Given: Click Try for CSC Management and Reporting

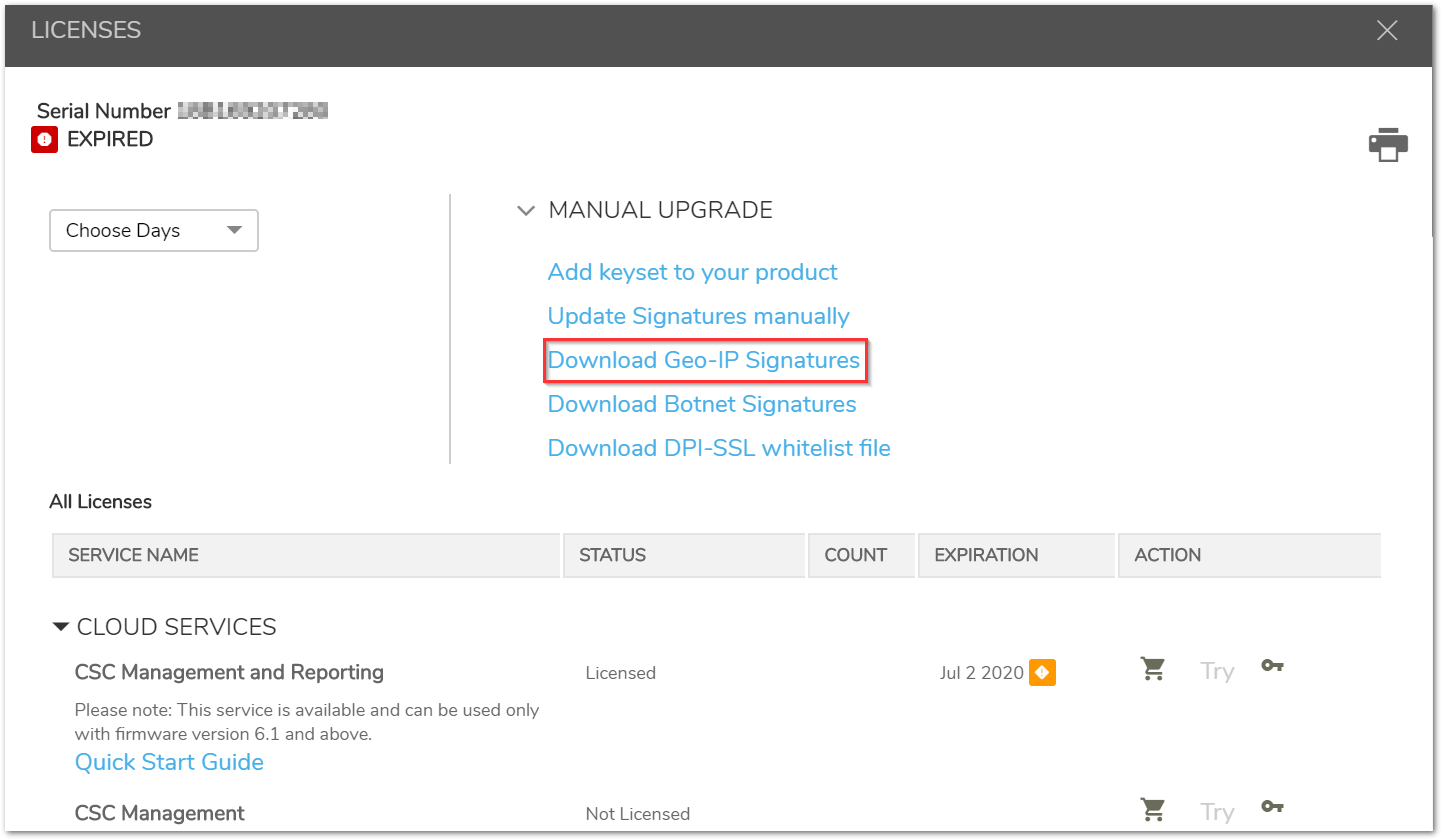Looking at the screenshot, I should click(1217, 671).
